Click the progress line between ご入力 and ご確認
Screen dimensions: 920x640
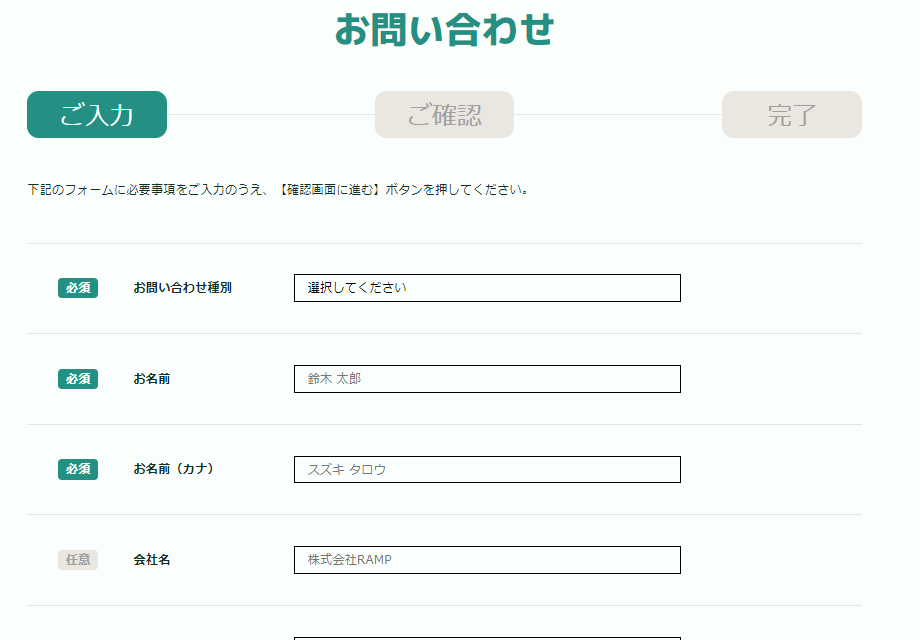click(x=271, y=114)
